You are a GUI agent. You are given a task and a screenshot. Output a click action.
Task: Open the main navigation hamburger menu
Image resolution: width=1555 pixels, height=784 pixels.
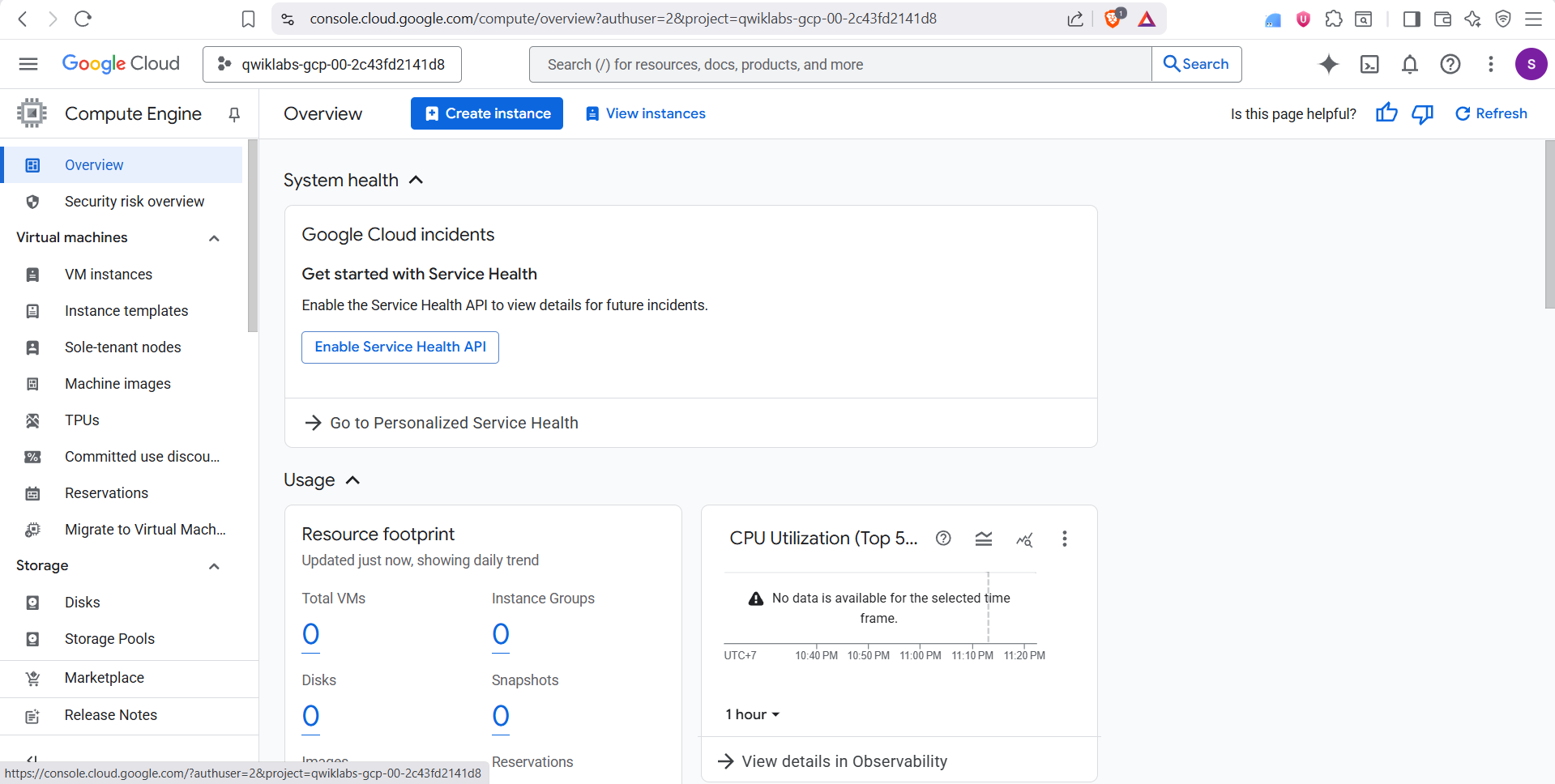(28, 64)
